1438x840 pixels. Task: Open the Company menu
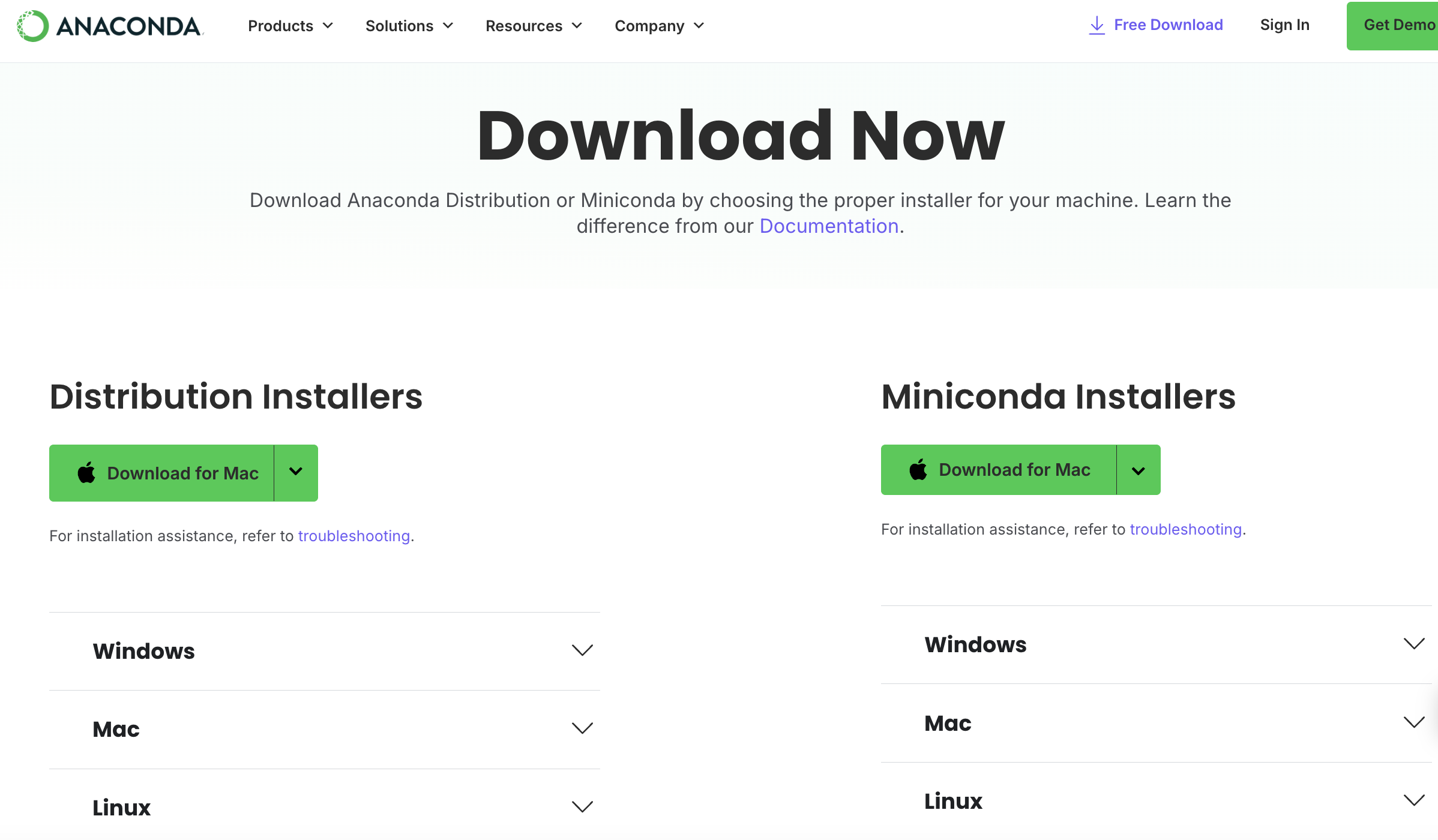point(660,26)
